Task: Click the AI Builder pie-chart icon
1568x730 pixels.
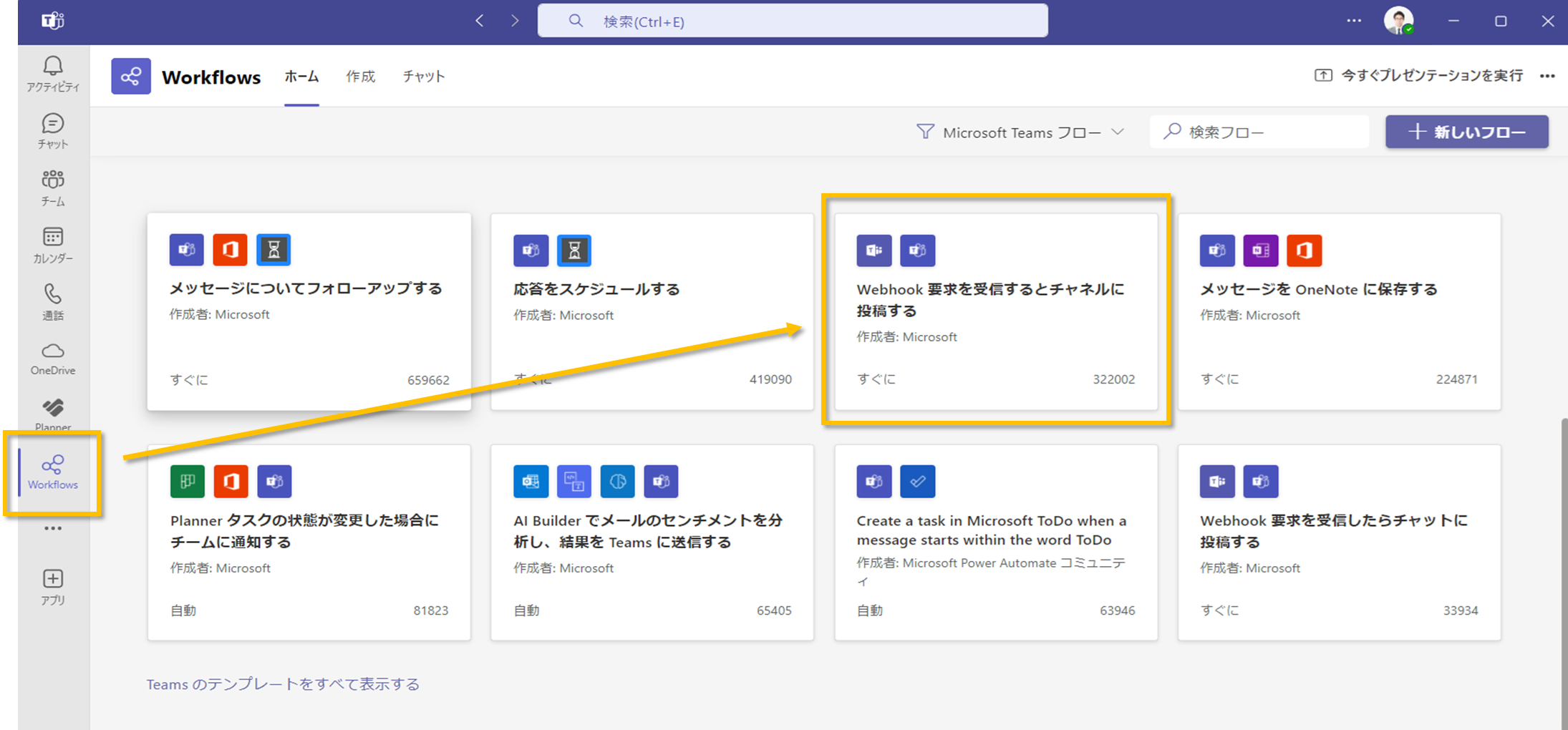Action: (618, 482)
